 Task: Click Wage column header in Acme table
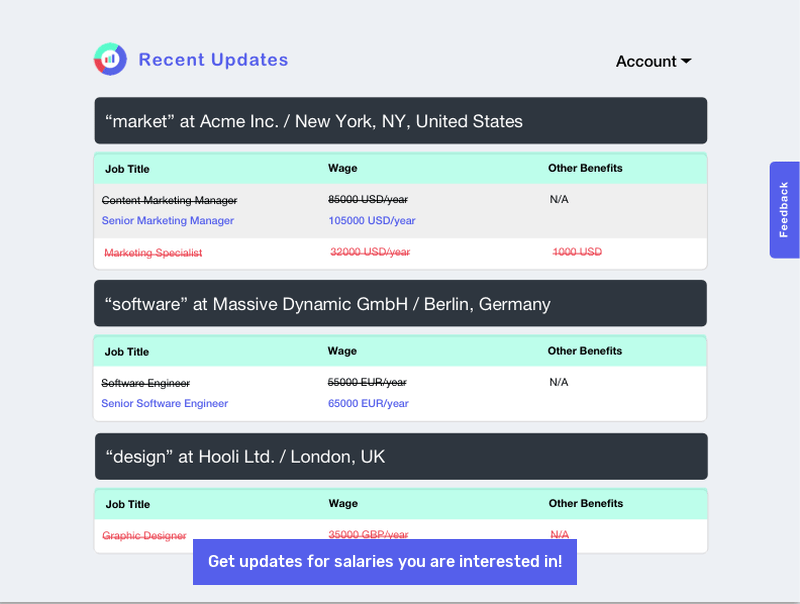342,168
